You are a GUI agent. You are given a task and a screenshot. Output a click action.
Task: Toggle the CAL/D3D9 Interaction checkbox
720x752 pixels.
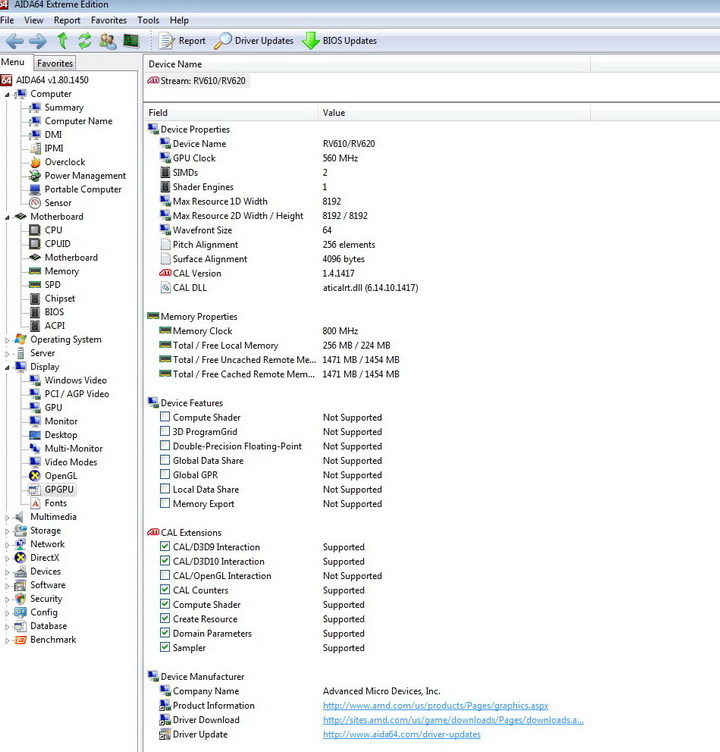(x=165, y=546)
